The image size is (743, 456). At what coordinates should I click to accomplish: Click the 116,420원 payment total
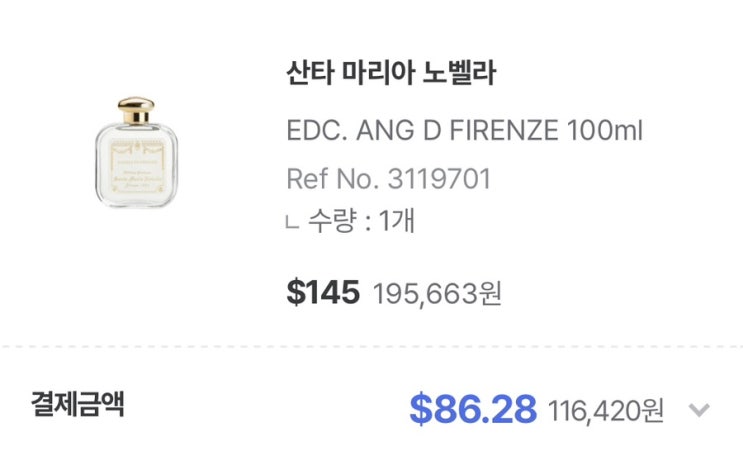click(x=605, y=410)
